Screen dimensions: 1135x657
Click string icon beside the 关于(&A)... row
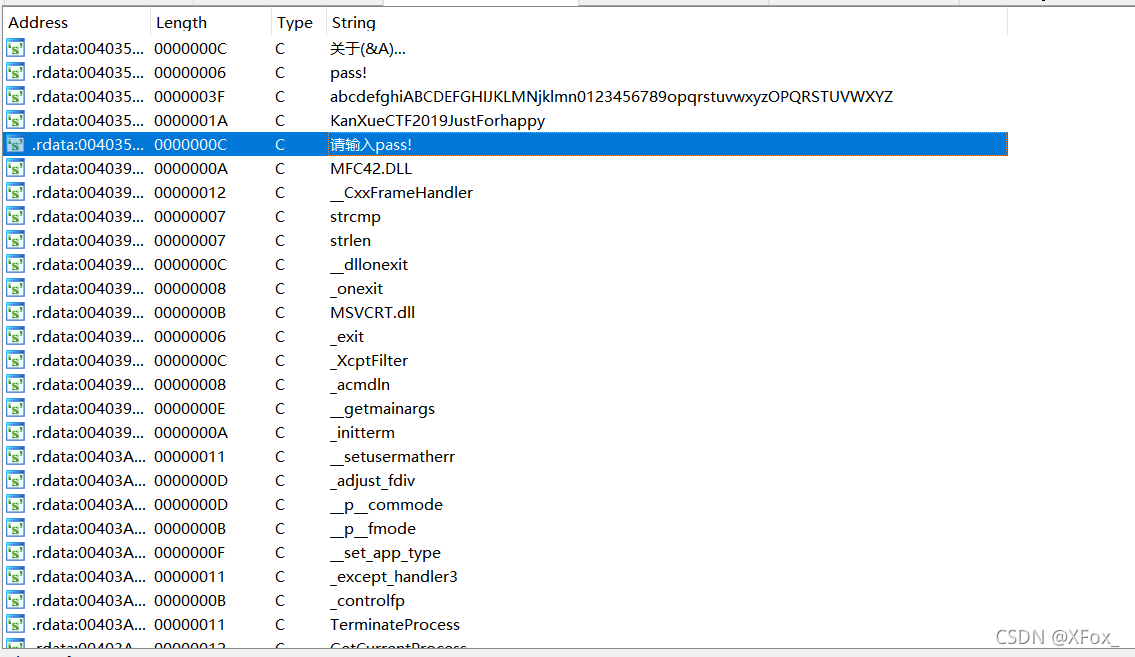click(x=15, y=48)
